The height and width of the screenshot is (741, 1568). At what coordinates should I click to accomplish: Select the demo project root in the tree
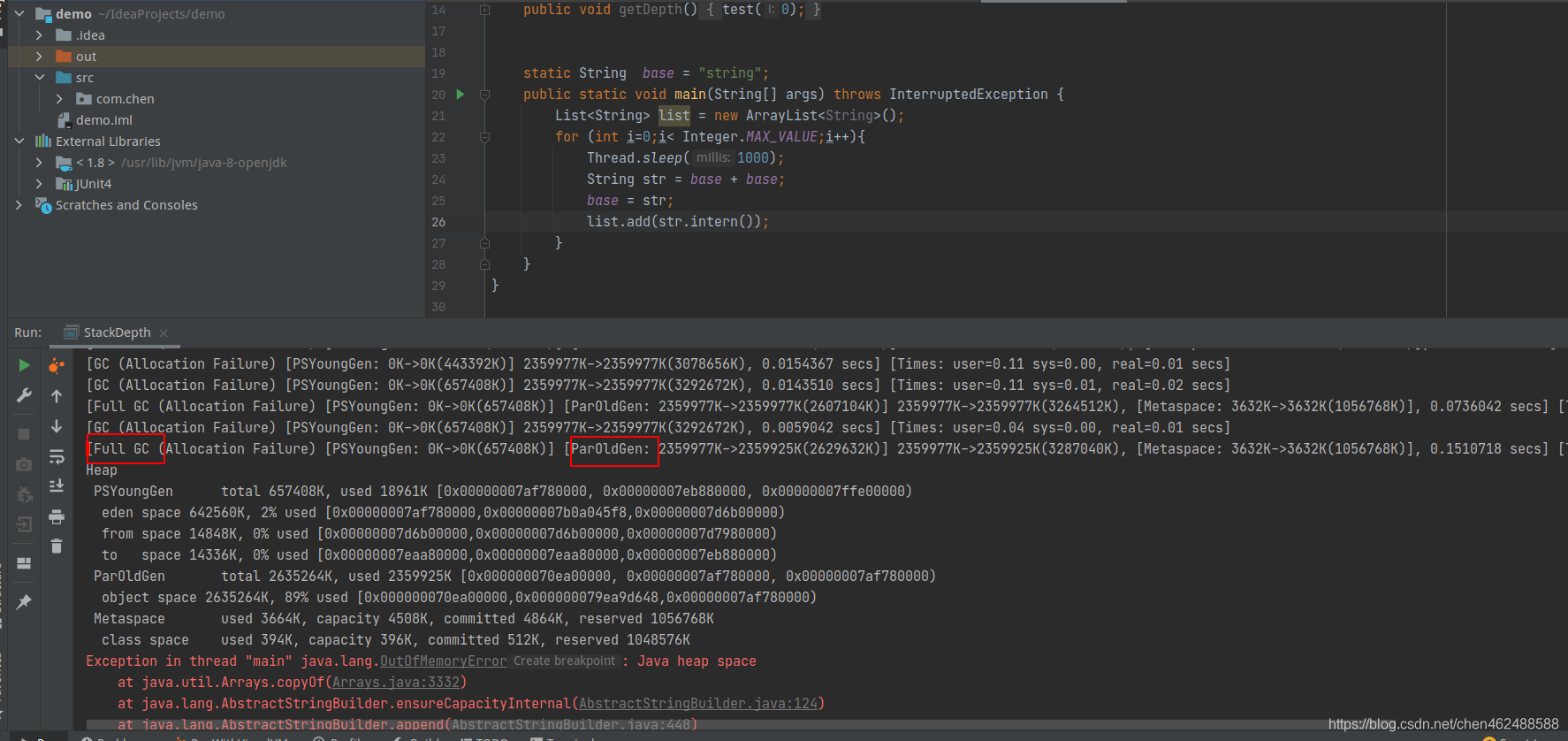73,14
